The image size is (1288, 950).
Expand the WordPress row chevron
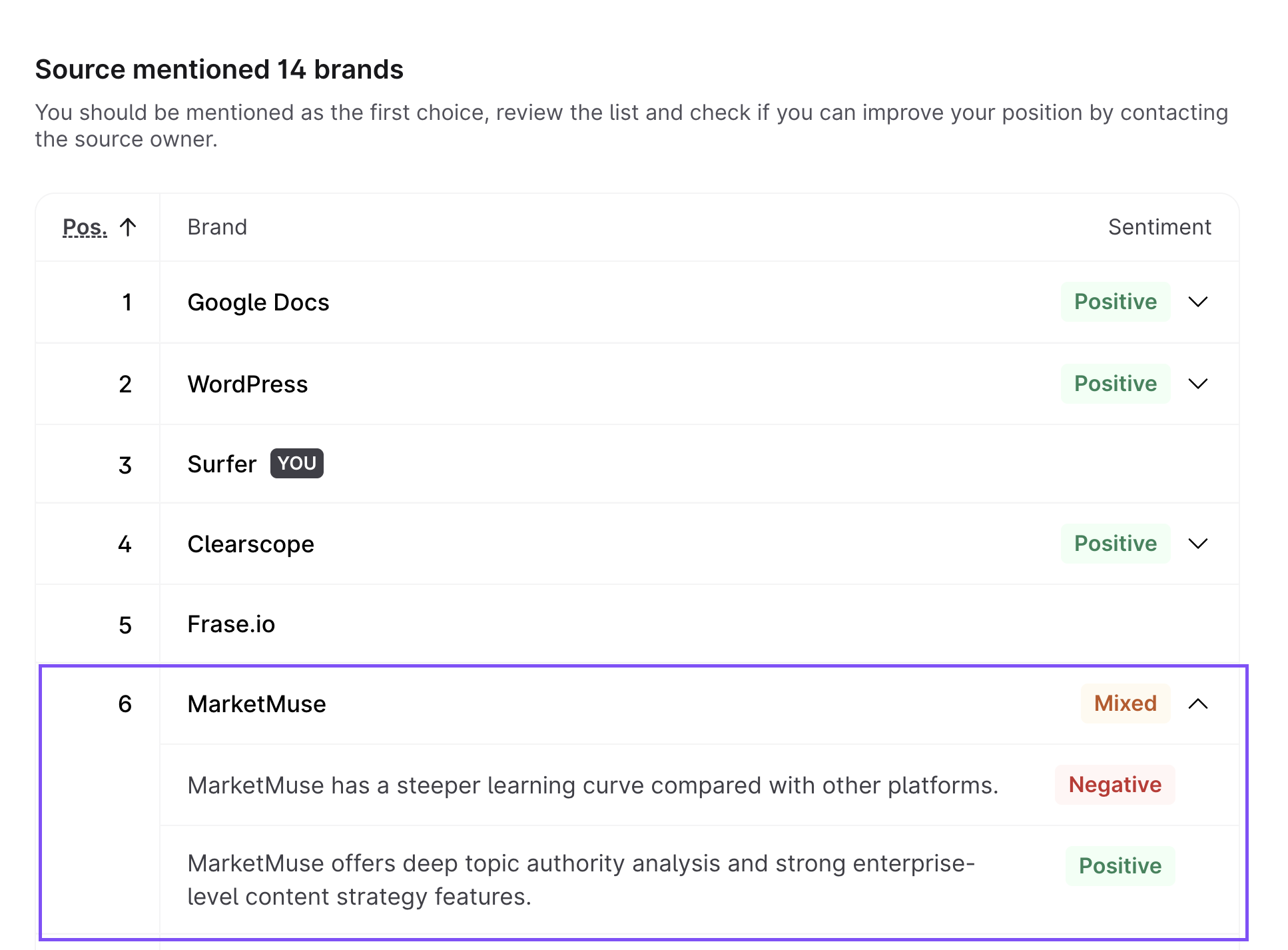click(x=1197, y=384)
